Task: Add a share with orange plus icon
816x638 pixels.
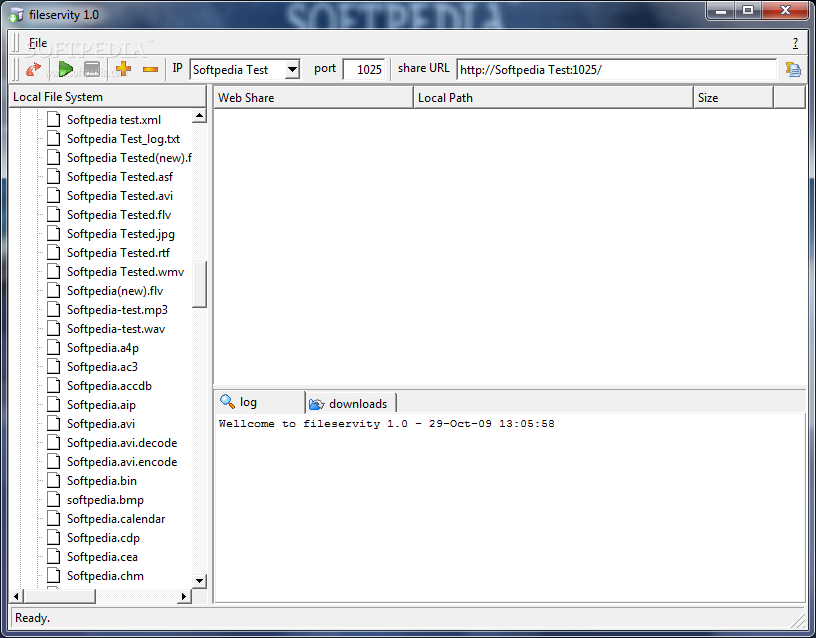Action: point(123,69)
